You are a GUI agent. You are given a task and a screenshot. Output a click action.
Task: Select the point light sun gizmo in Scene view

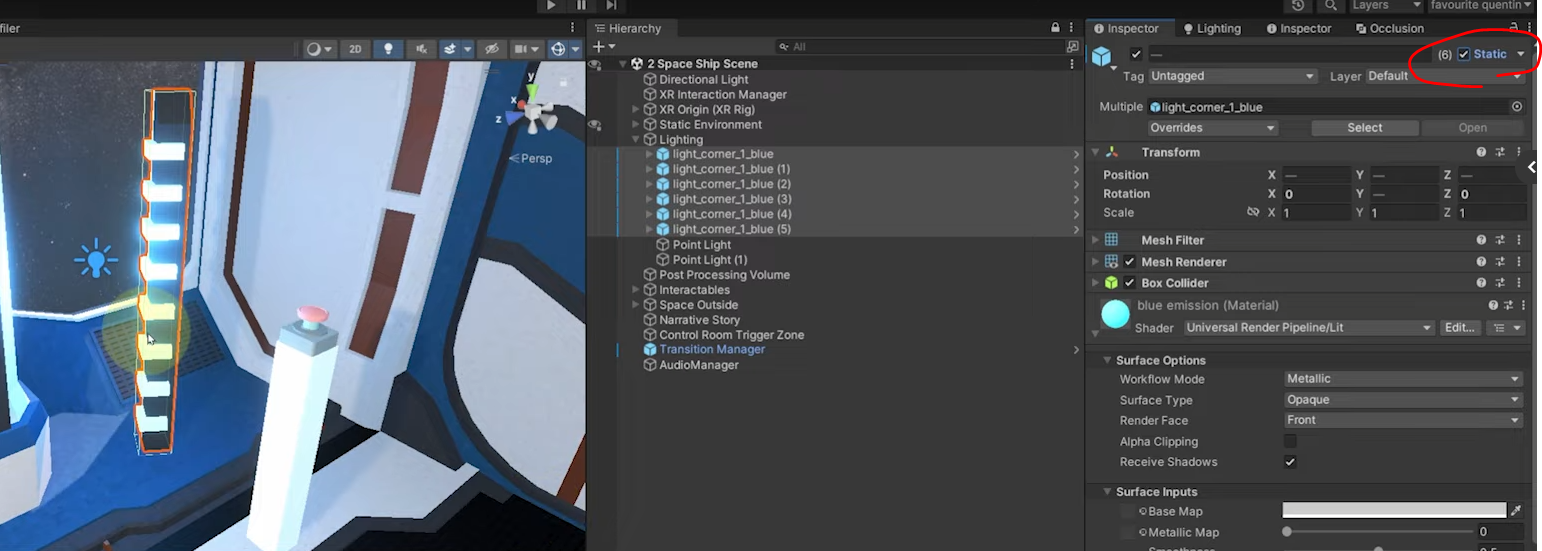pyautogui.click(x=96, y=260)
